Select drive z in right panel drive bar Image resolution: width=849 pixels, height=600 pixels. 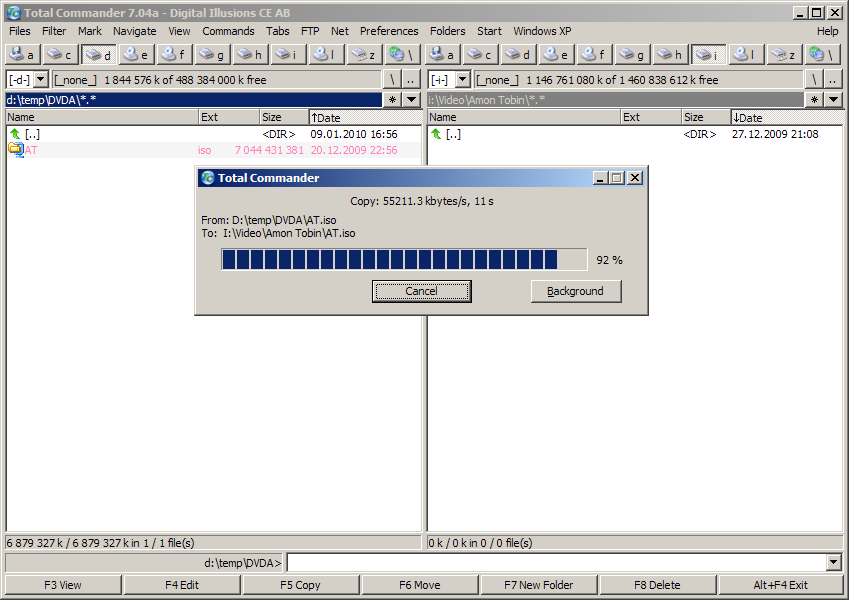(784, 55)
